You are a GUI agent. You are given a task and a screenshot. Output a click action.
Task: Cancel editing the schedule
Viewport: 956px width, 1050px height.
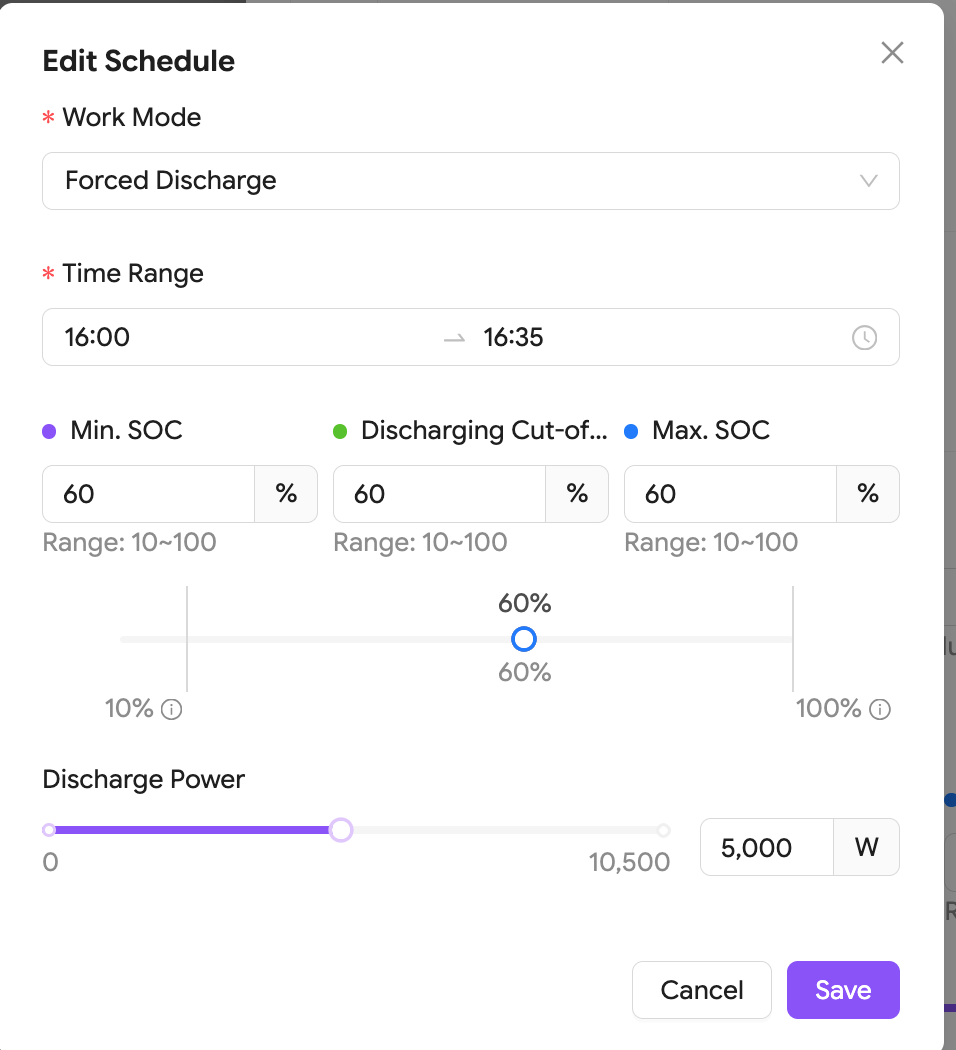click(702, 990)
